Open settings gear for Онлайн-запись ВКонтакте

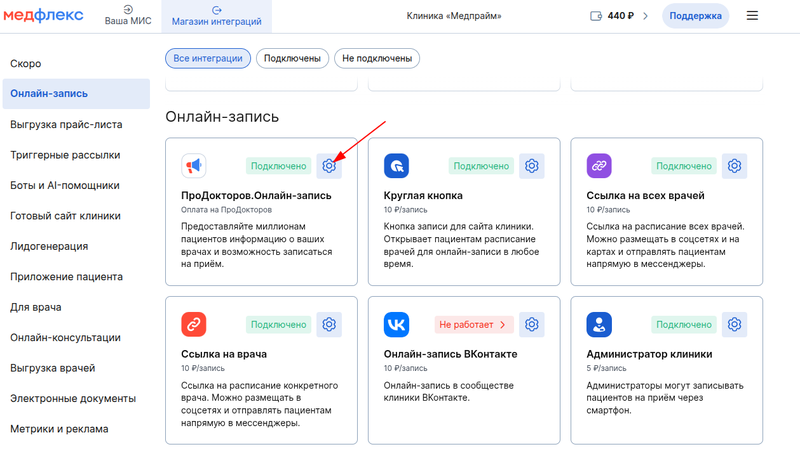532,324
